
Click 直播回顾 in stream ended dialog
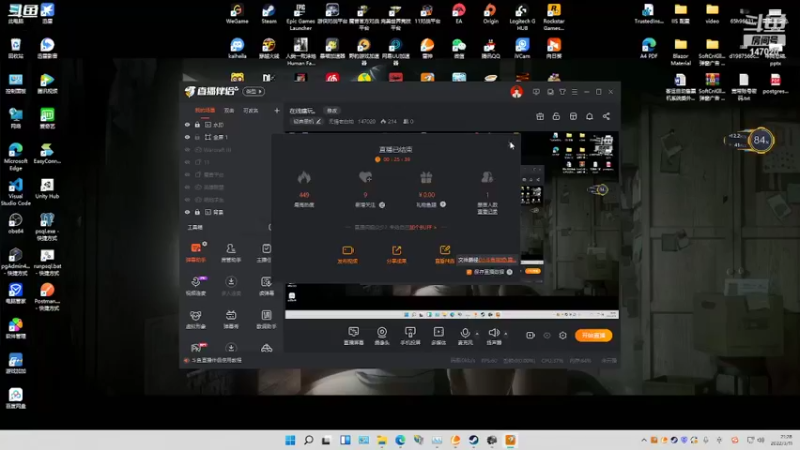tap(444, 254)
